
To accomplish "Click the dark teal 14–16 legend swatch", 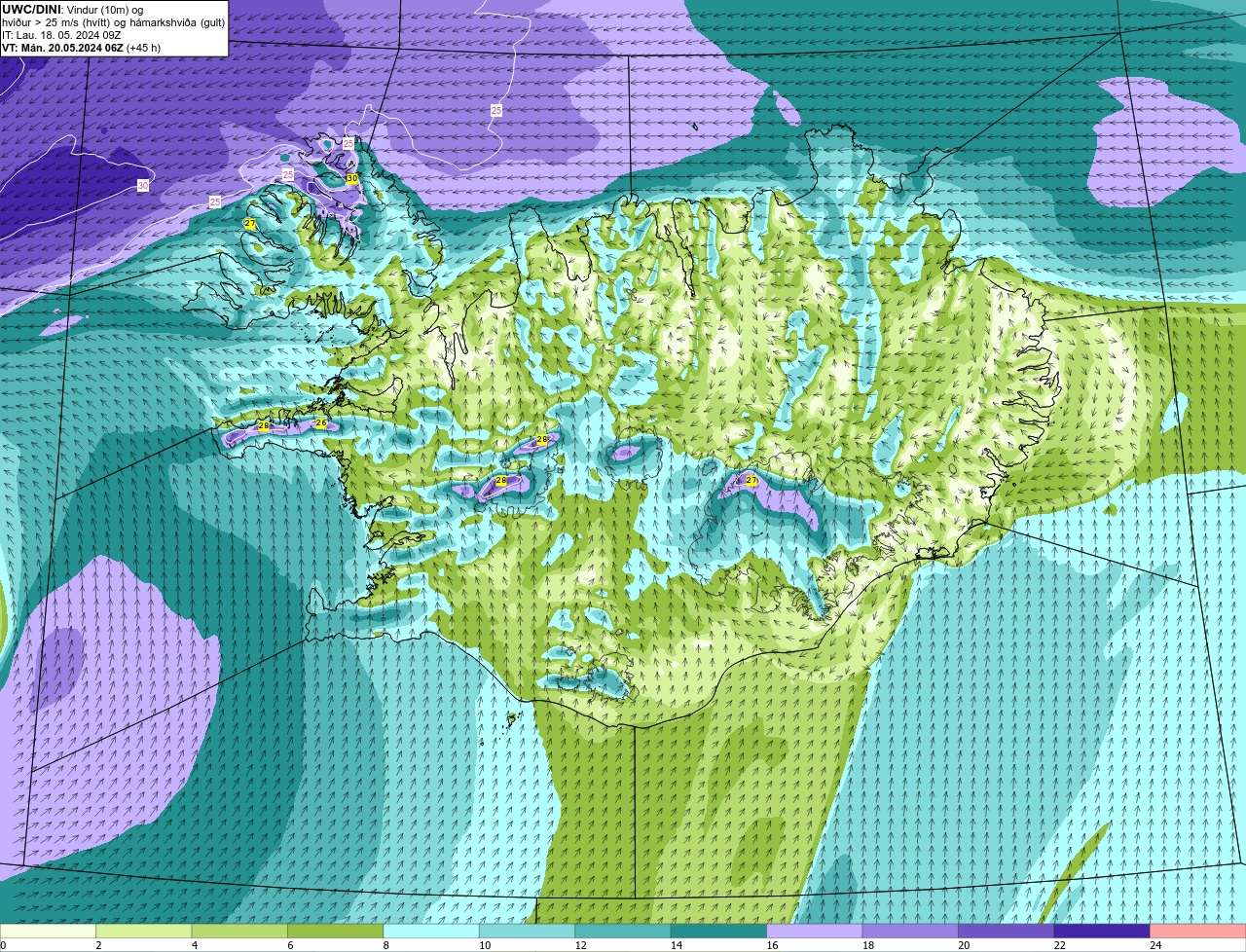I will tap(719, 931).
